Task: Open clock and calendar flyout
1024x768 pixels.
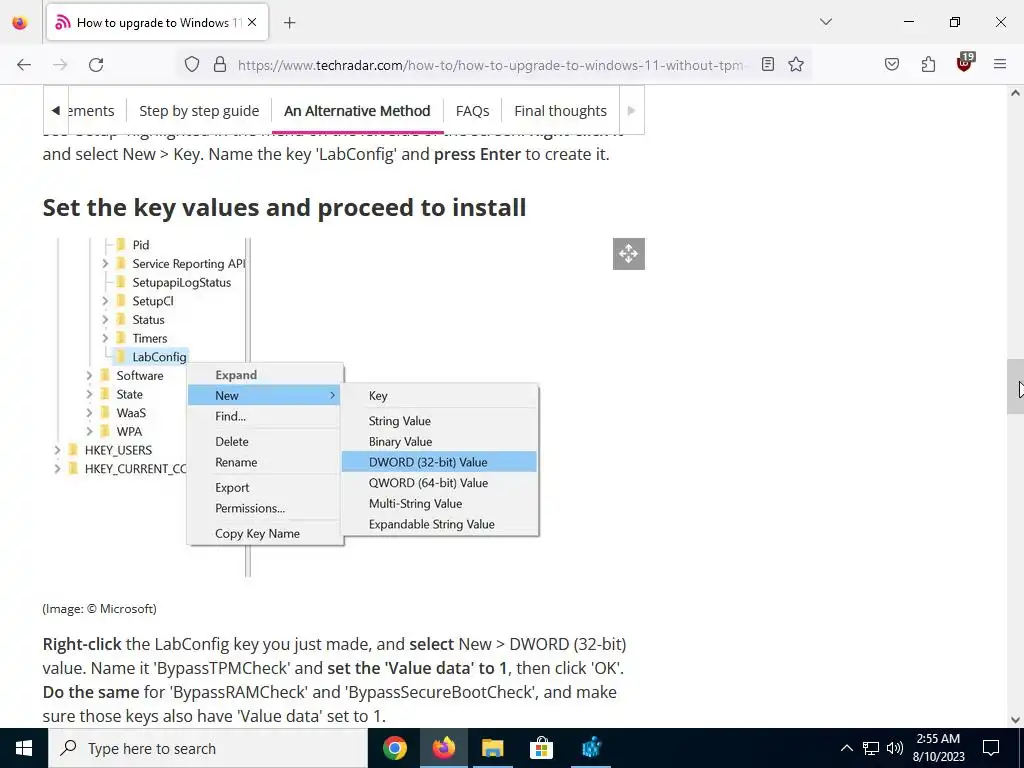Action: pyautogui.click(x=938, y=748)
